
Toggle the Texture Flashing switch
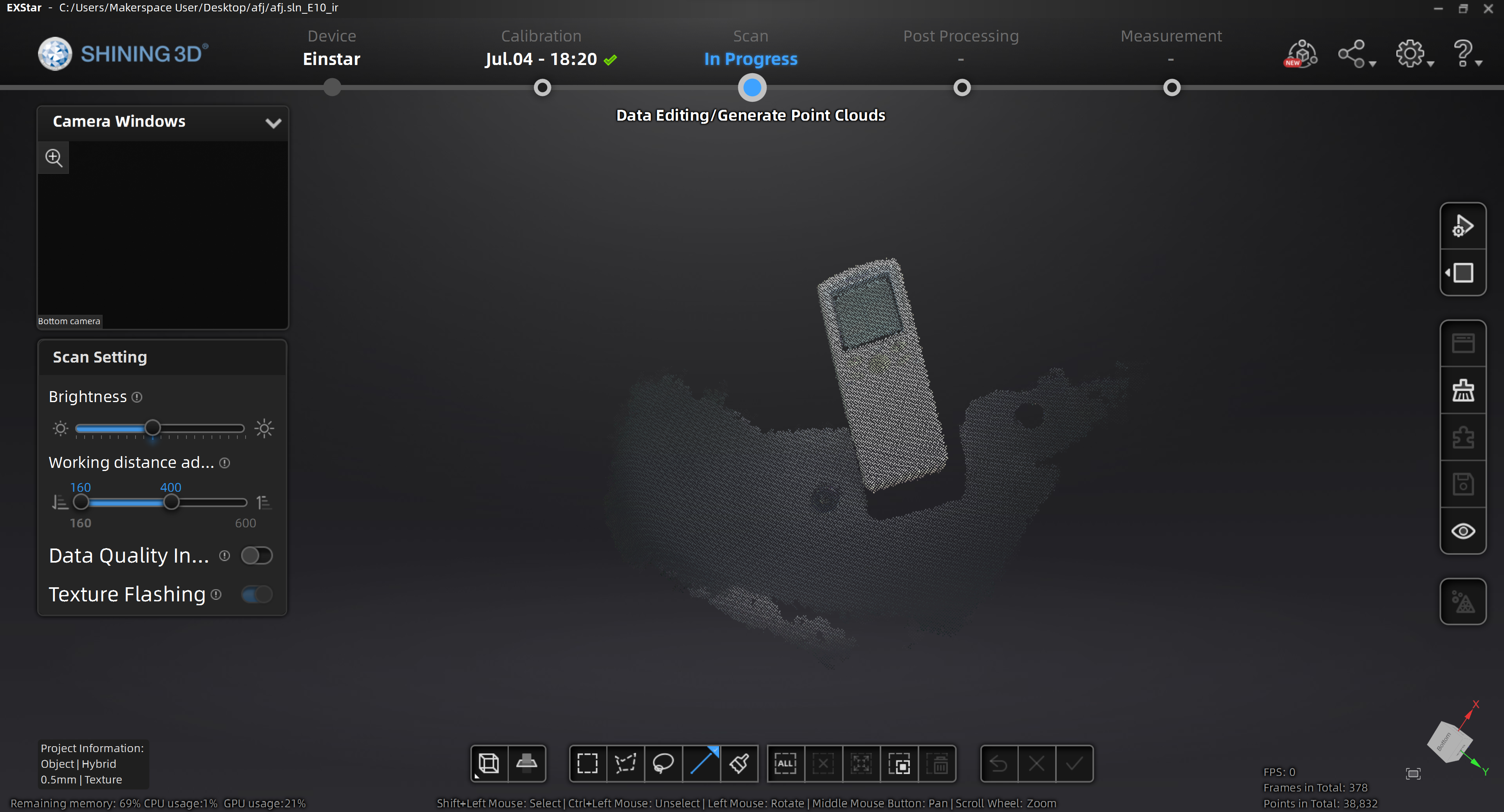257,594
